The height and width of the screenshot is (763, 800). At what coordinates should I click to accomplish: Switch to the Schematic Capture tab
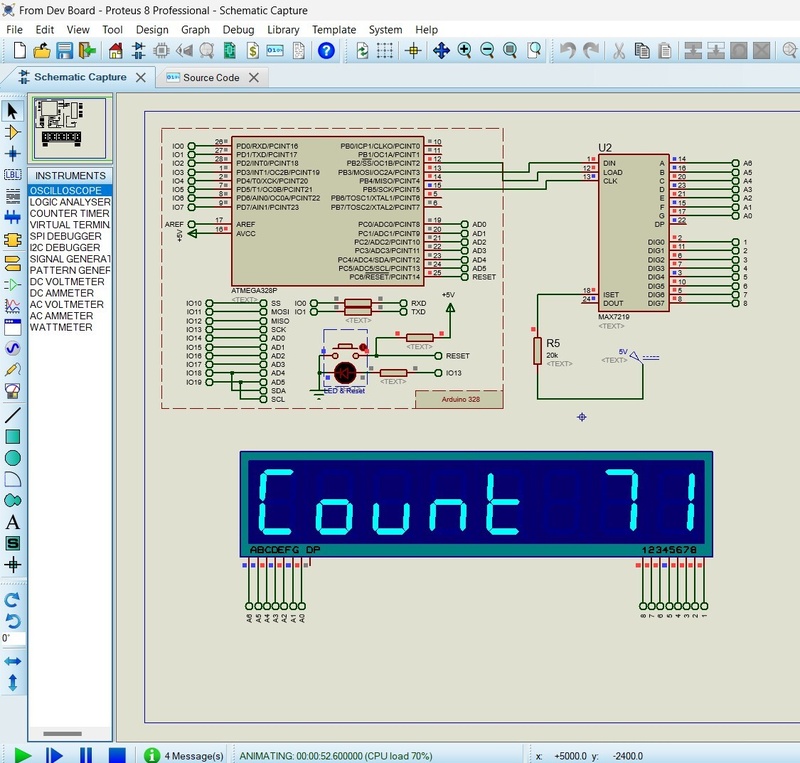pyautogui.click(x=80, y=77)
